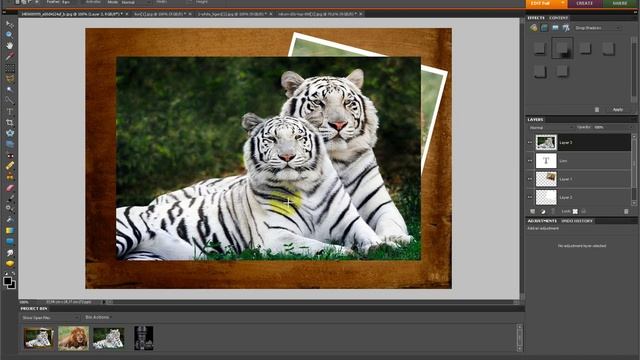Select the Lasso tool
Screen dimensions: 640x360
[x=9, y=78]
